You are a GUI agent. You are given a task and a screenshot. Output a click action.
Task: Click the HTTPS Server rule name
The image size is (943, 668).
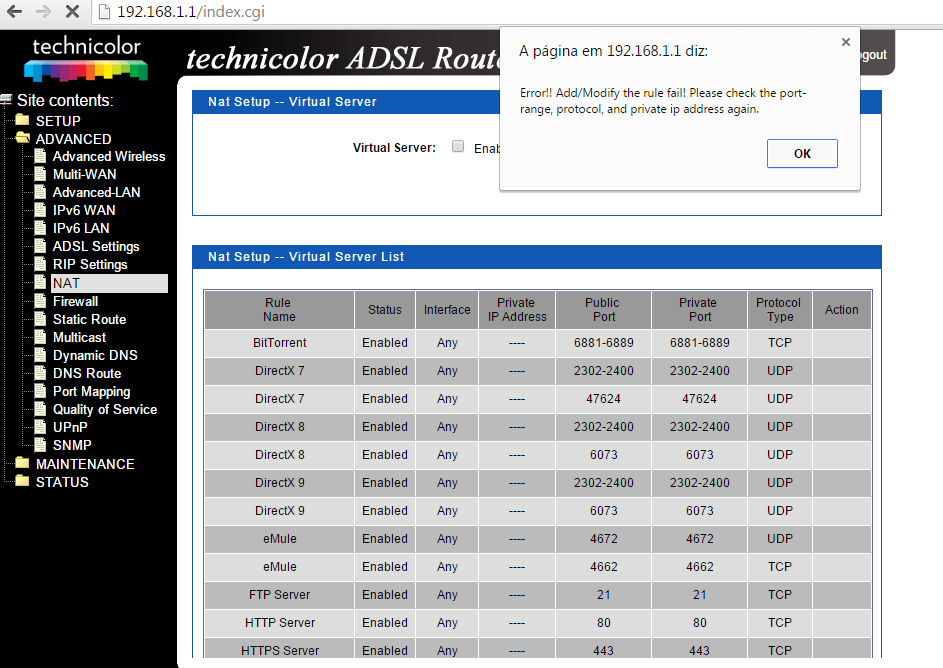(280, 651)
